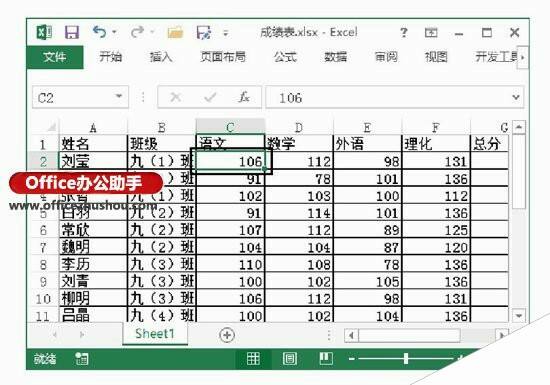Open the undo history dropdown arrow
The width and height of the screenshot is (550, 385).
coord(114,33)
